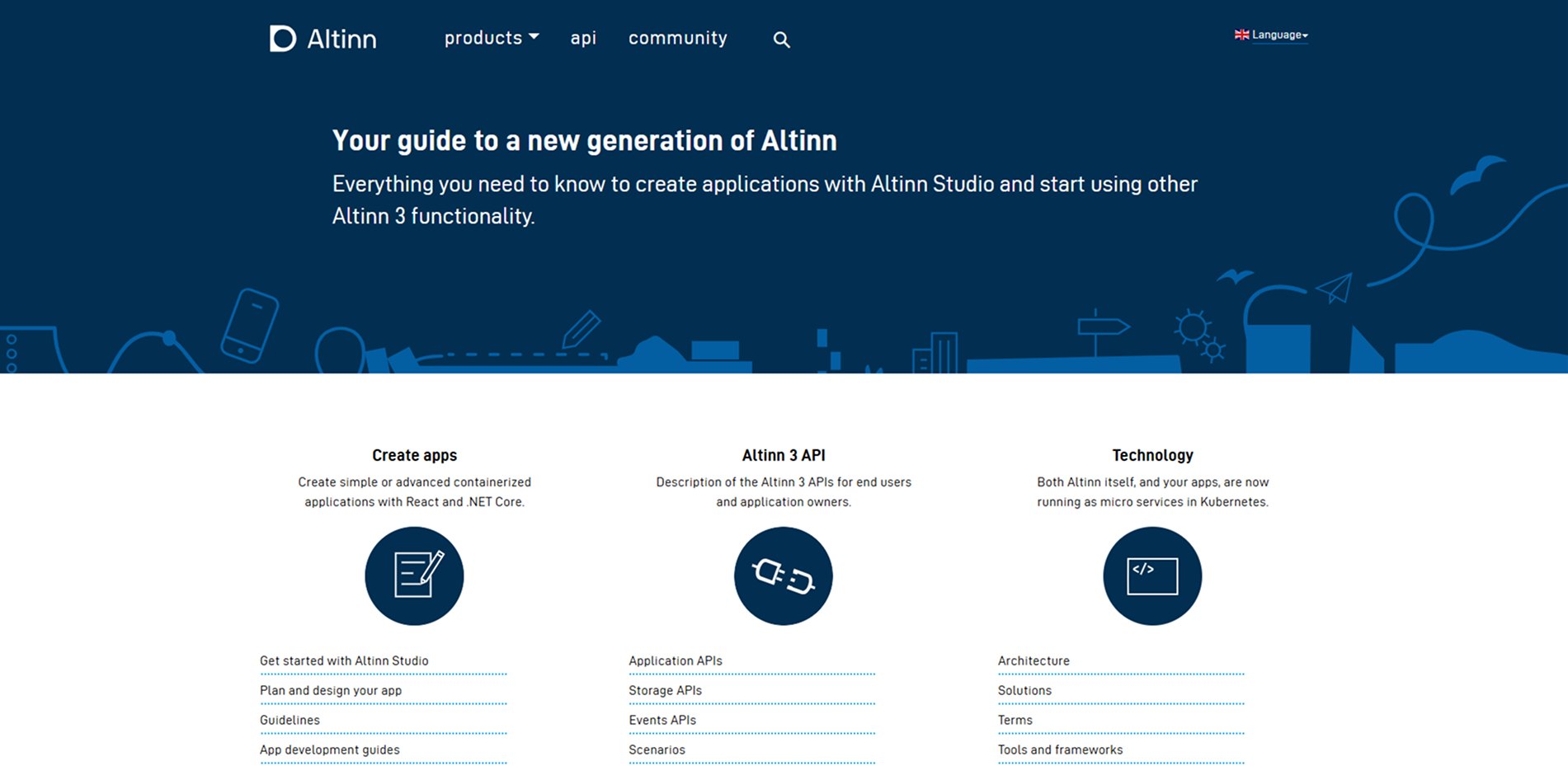Open the Guidelines link

290,720
